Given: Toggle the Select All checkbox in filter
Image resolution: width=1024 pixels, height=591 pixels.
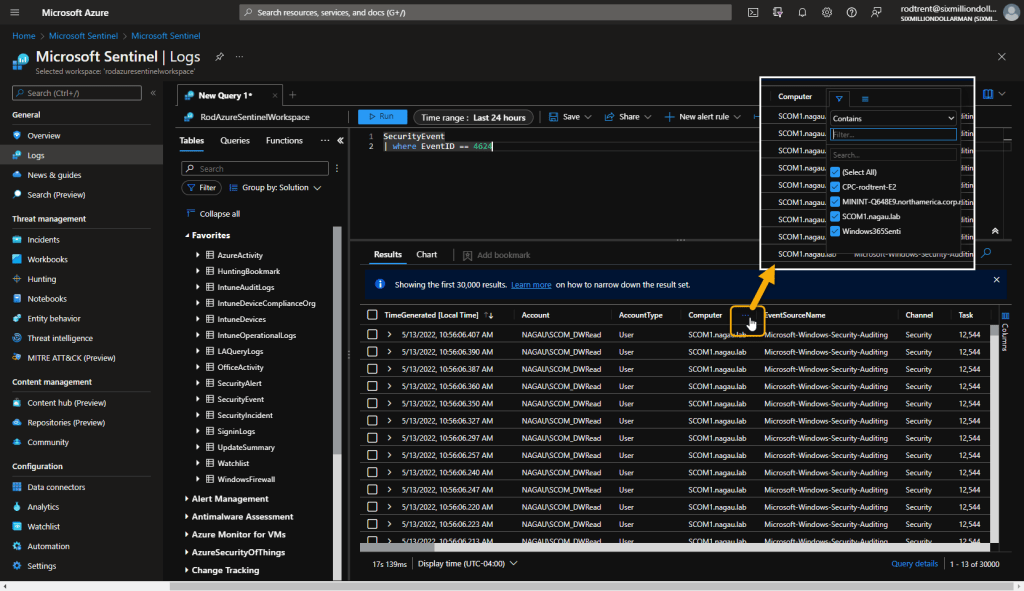Looking at the screenshot, I should (x=835, y=172).
